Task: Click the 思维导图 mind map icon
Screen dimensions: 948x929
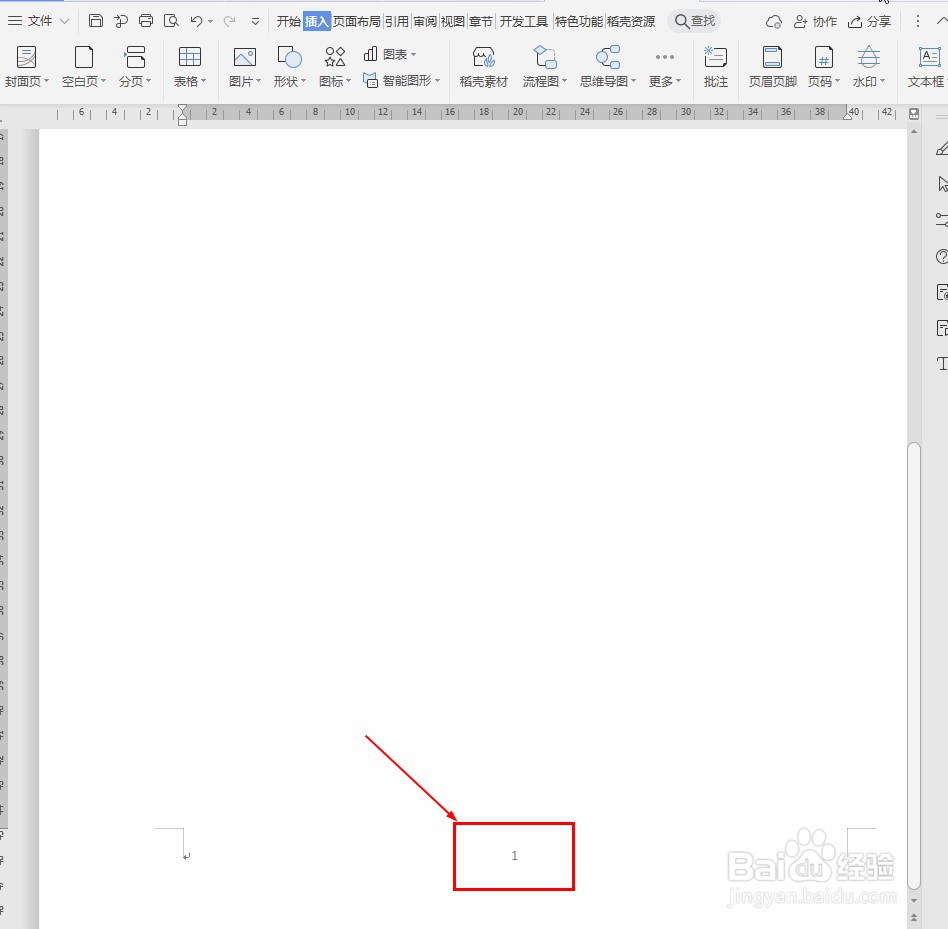Action: click(x=608, y=57)
